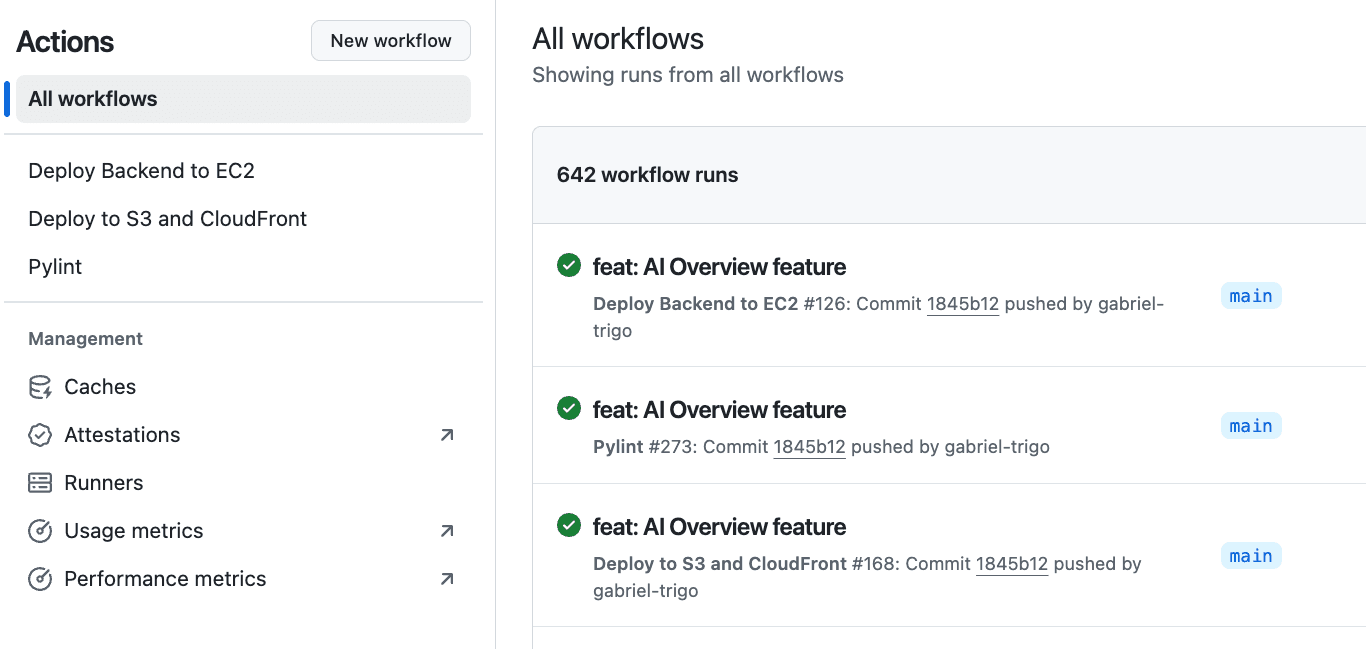Click the Usage metrics gauge icon
This screenshot has height=649, width=1366.
[40, 531]
